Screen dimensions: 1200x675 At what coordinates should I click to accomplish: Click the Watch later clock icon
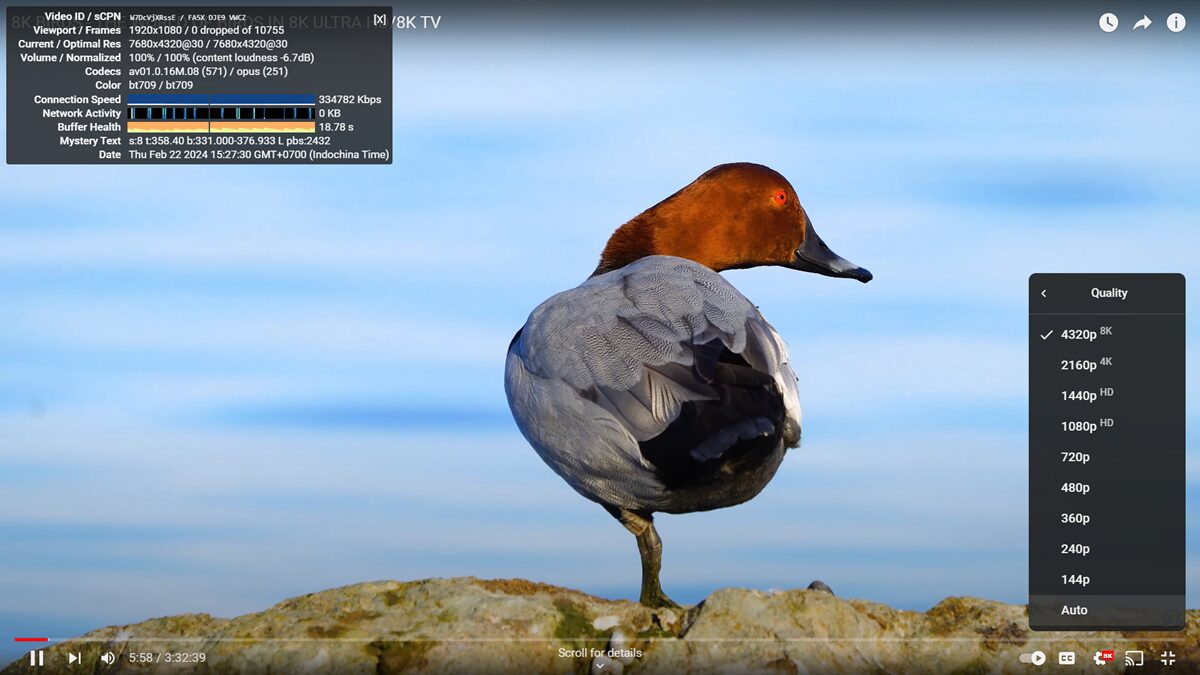tap(1108, 22)
